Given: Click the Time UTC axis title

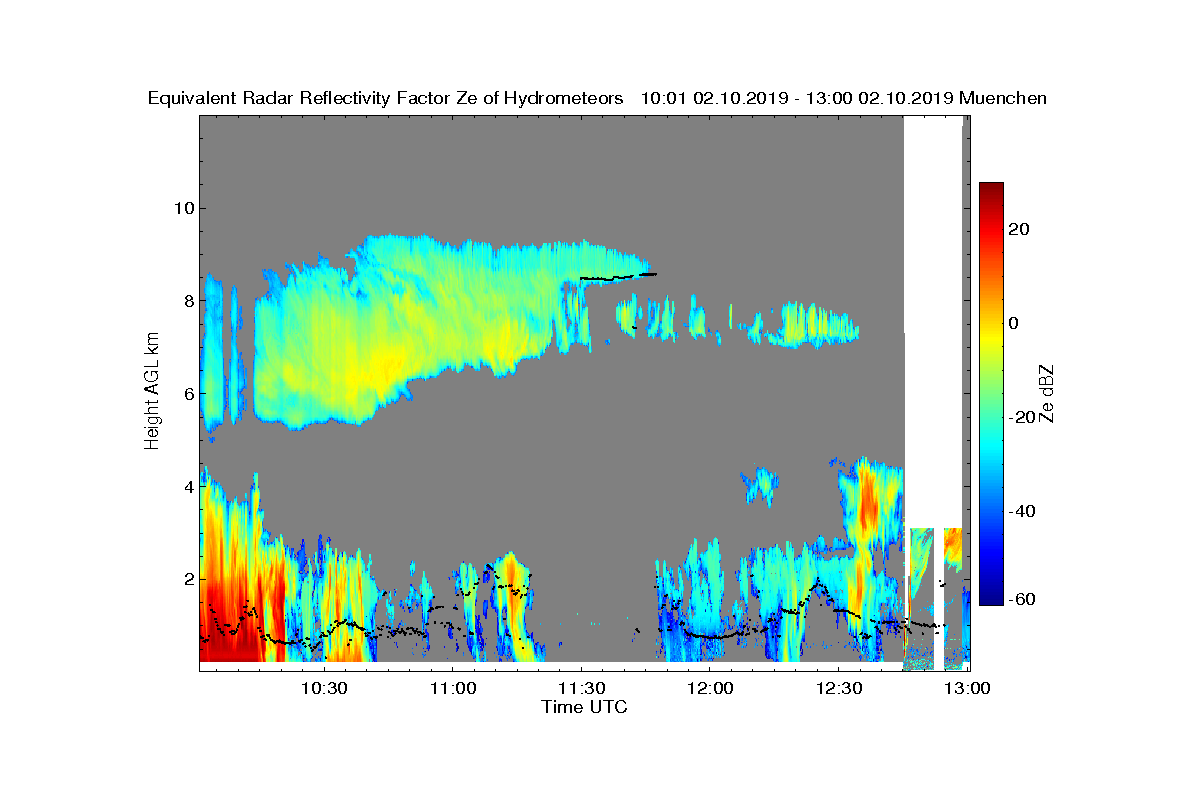Looking at the screenshot, I should (x=585, y=707).
